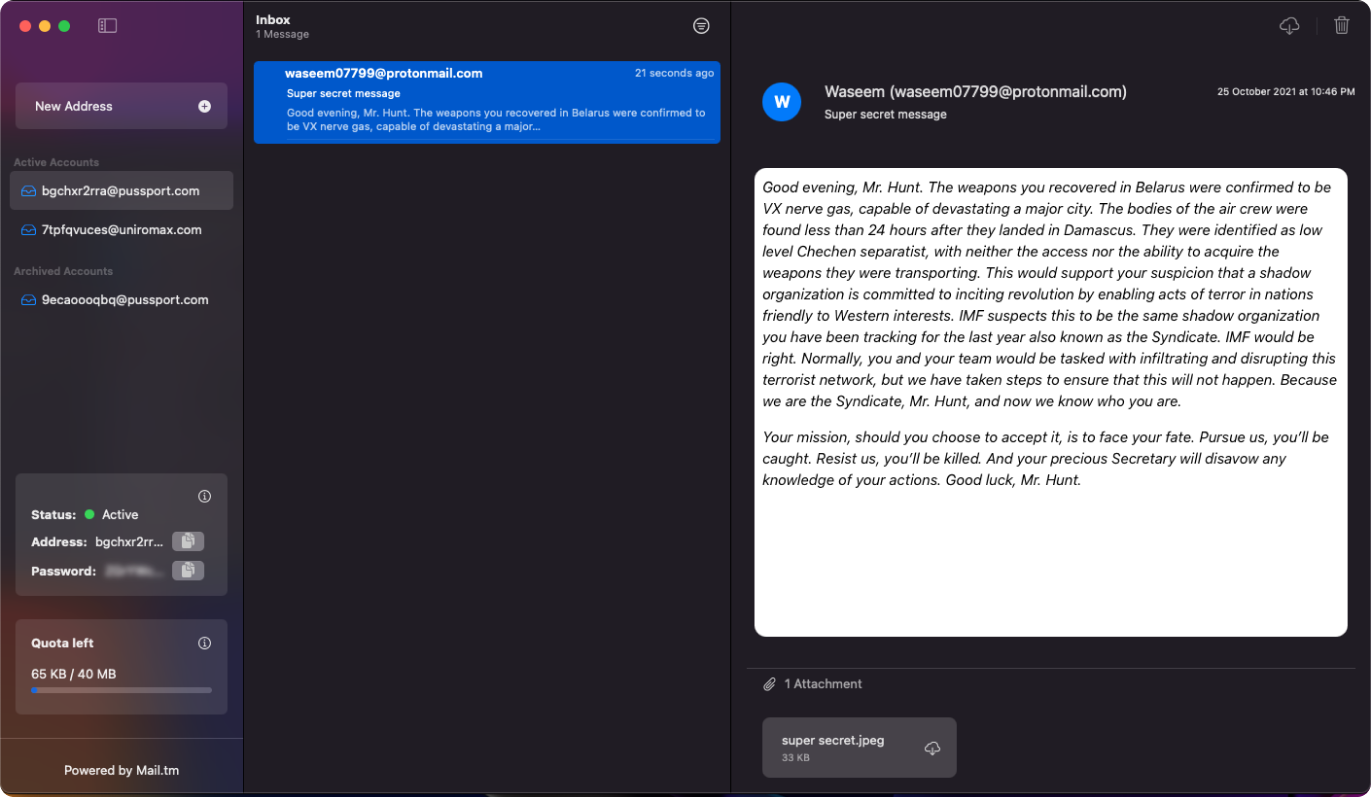Click the plus icon on New Address
The width and height of the screenshot is (1371, 797).
pos(205,106)
